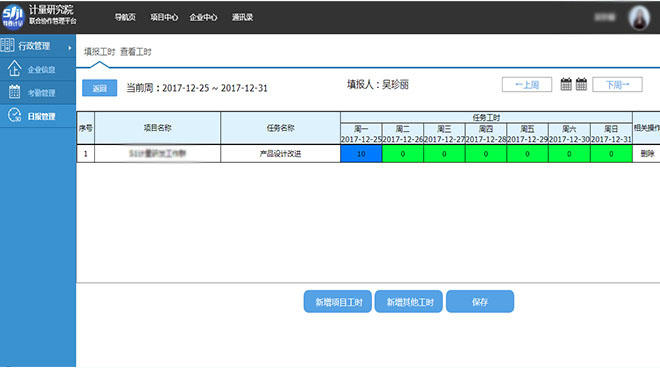Image resolution: width=660 pixels, height=368 pixels.
Task: Click the 任务名称 column header
Action: (x=280, y=128)
